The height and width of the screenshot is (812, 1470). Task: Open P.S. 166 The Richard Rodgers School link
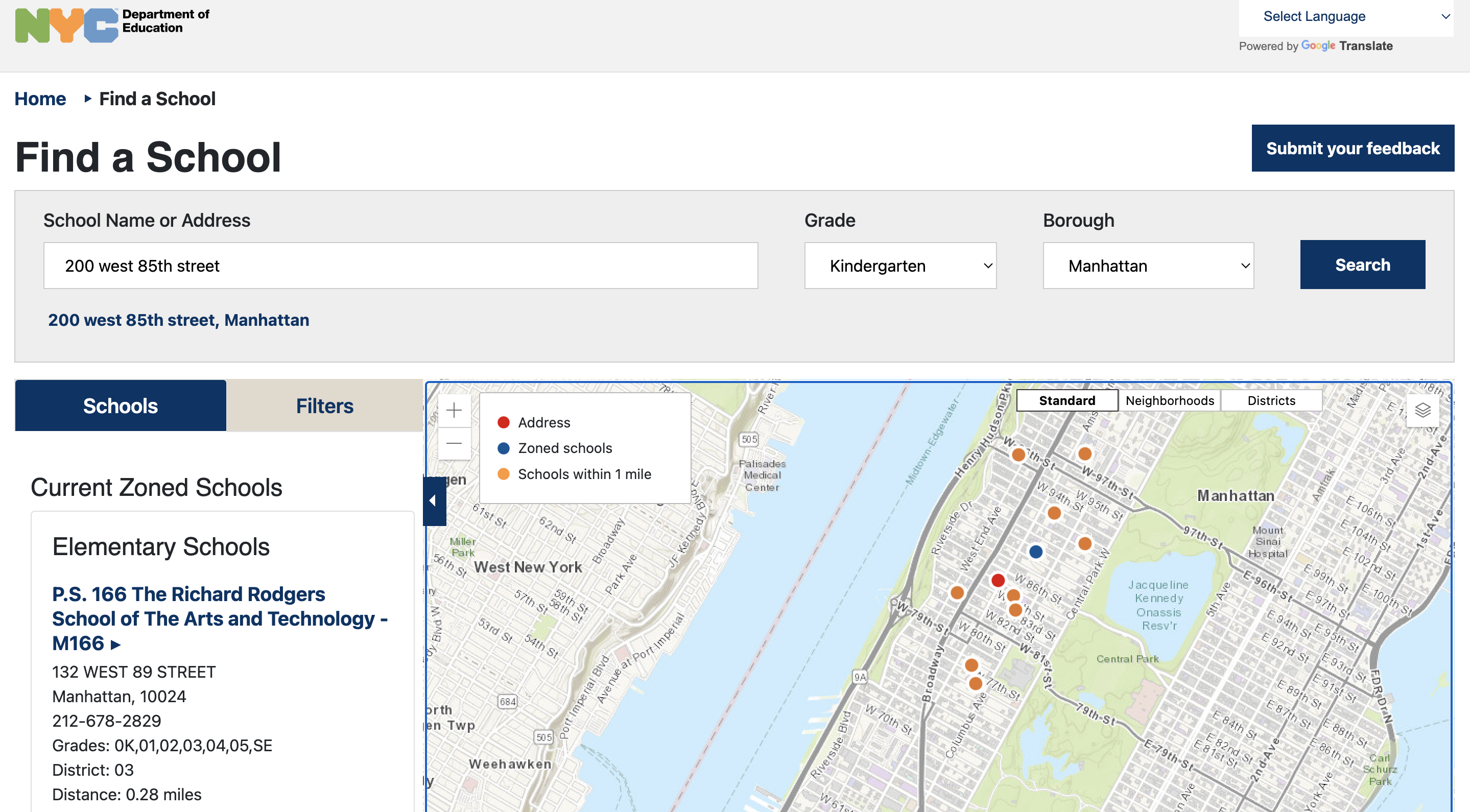pos(219,618)
